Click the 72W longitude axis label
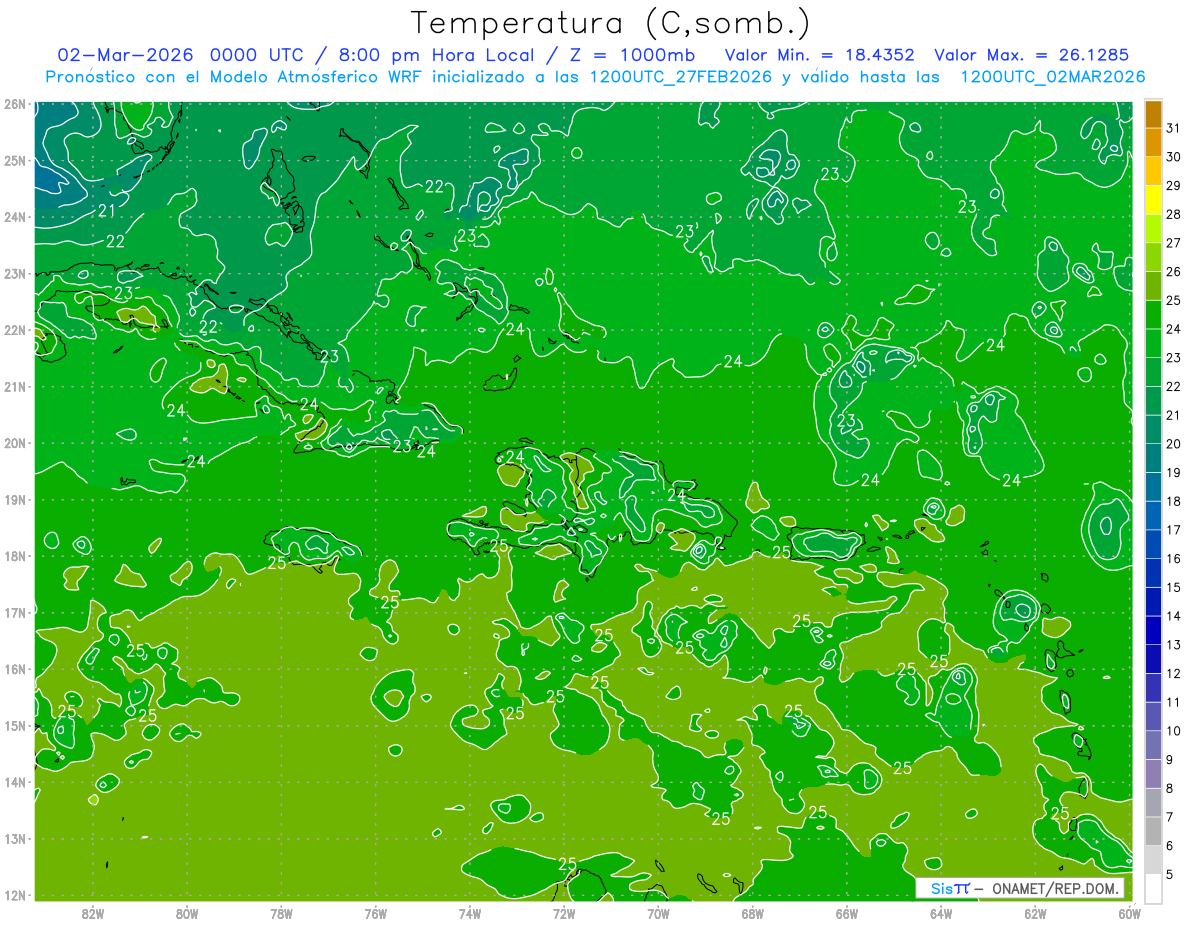The height and width of the screenshot is (927, 1200). 564,913
